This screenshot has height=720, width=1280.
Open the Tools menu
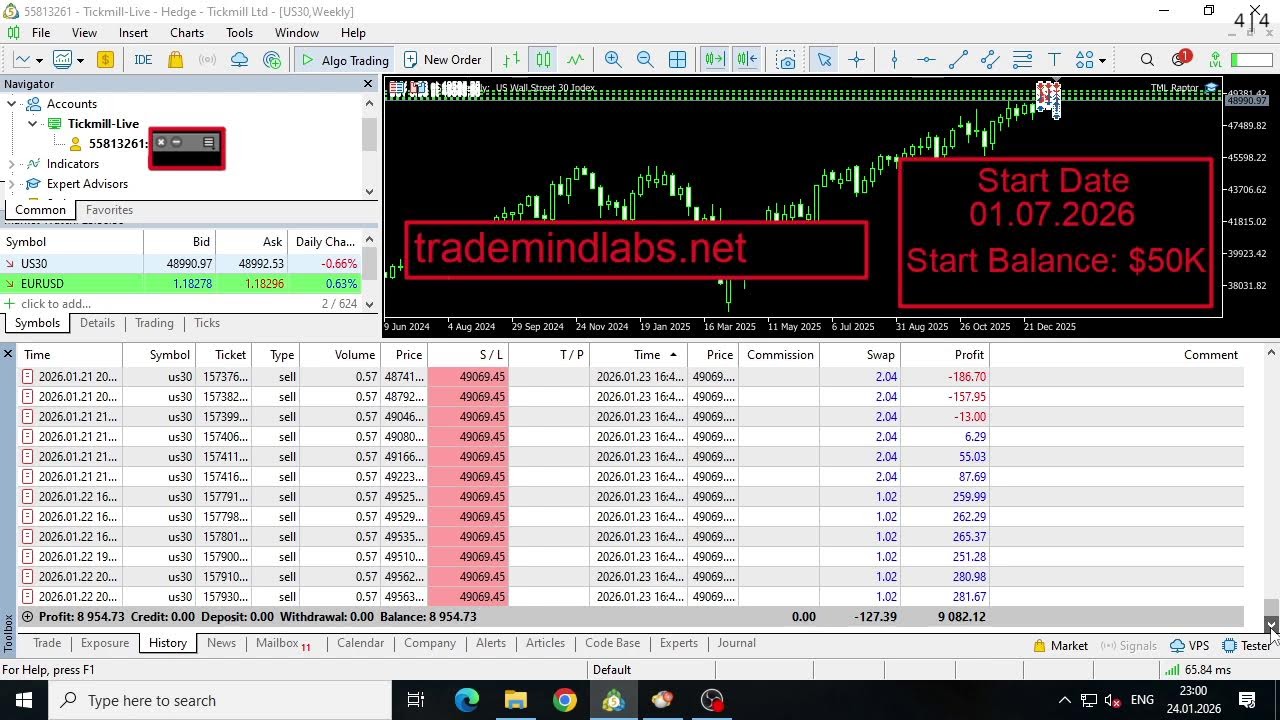pos(239,32)
